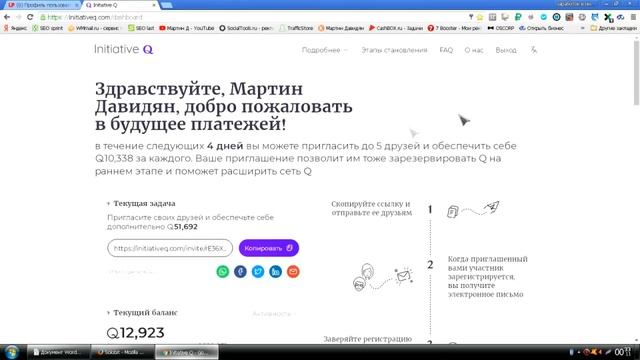The height and width of the screenshot is (360, 640).
Task: Switch to Mozilla Firefox taskbar item
Action: tap(123, 352)
